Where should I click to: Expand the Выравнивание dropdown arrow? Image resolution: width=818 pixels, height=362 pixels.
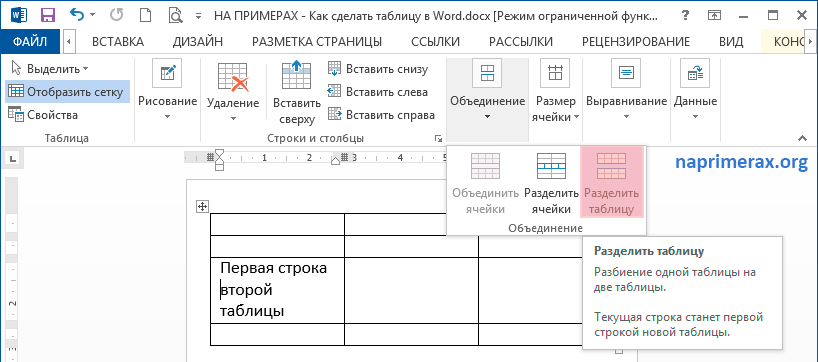[x=627, y=117]
